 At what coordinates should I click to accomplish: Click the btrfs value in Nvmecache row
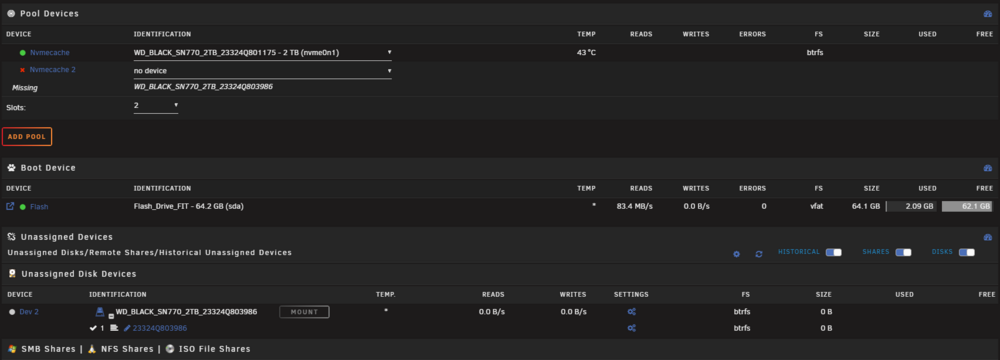pos(815,53)
